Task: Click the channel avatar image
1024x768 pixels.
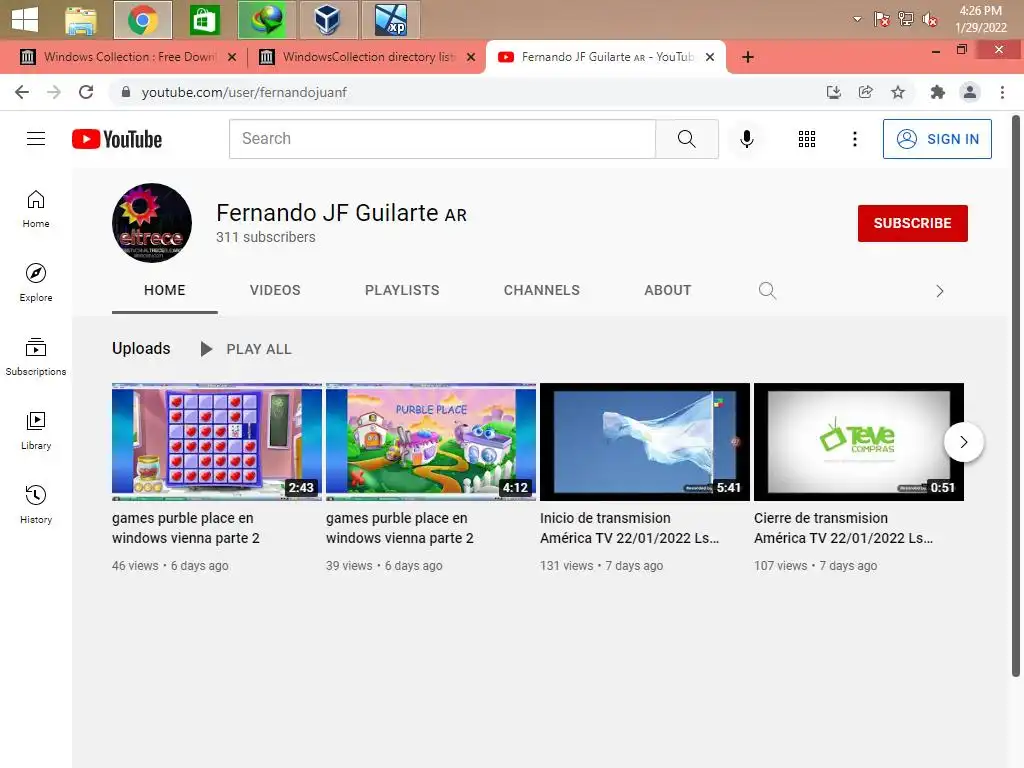Action: pyautogui.click(x=152, y=223)
